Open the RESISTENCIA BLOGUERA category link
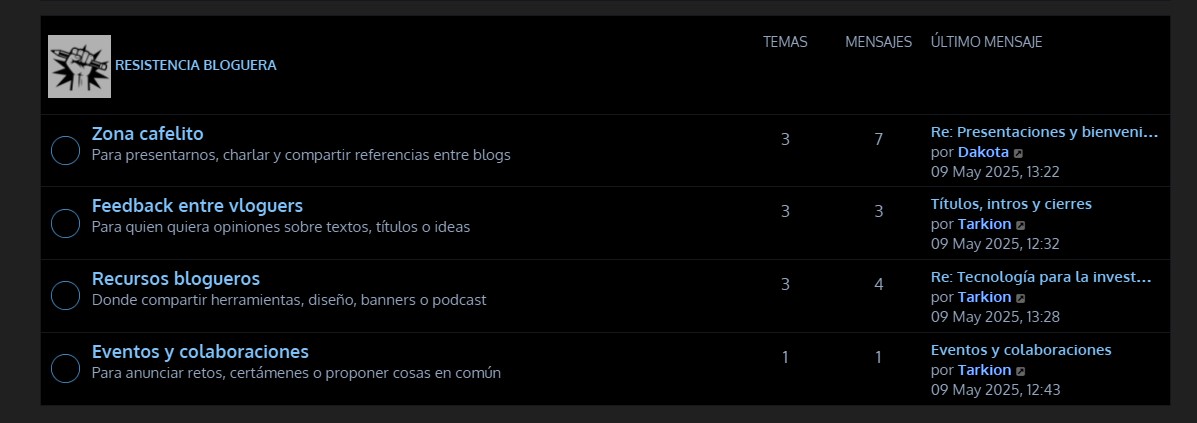Screen dimensions: 1197x423 [x=195, y=65]
